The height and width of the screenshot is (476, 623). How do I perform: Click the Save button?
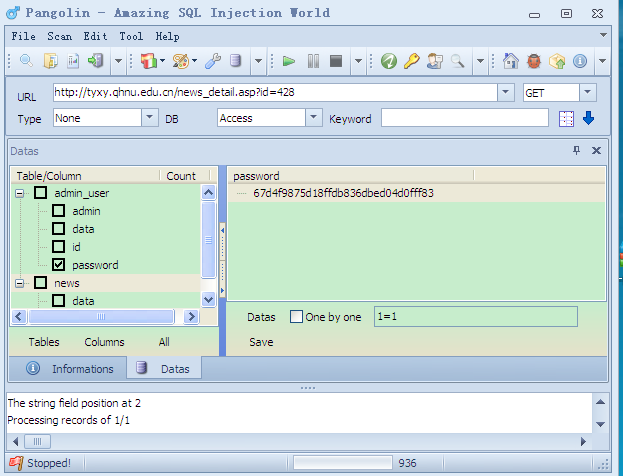[x=261, y=342]
